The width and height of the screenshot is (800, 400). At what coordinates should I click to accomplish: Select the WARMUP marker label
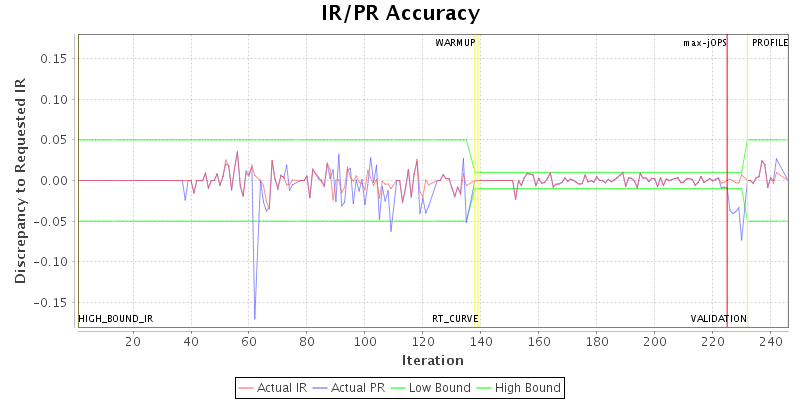tap(455, 43)
